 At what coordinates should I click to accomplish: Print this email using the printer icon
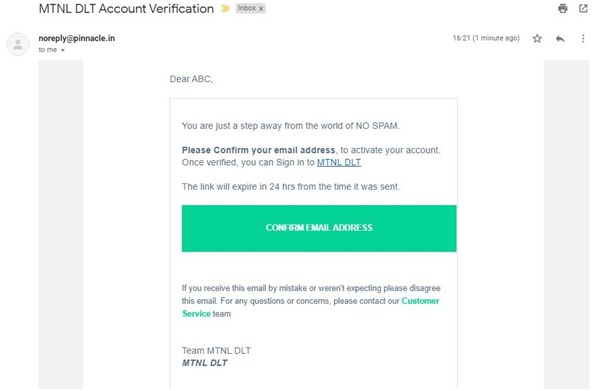coord(562,8)
